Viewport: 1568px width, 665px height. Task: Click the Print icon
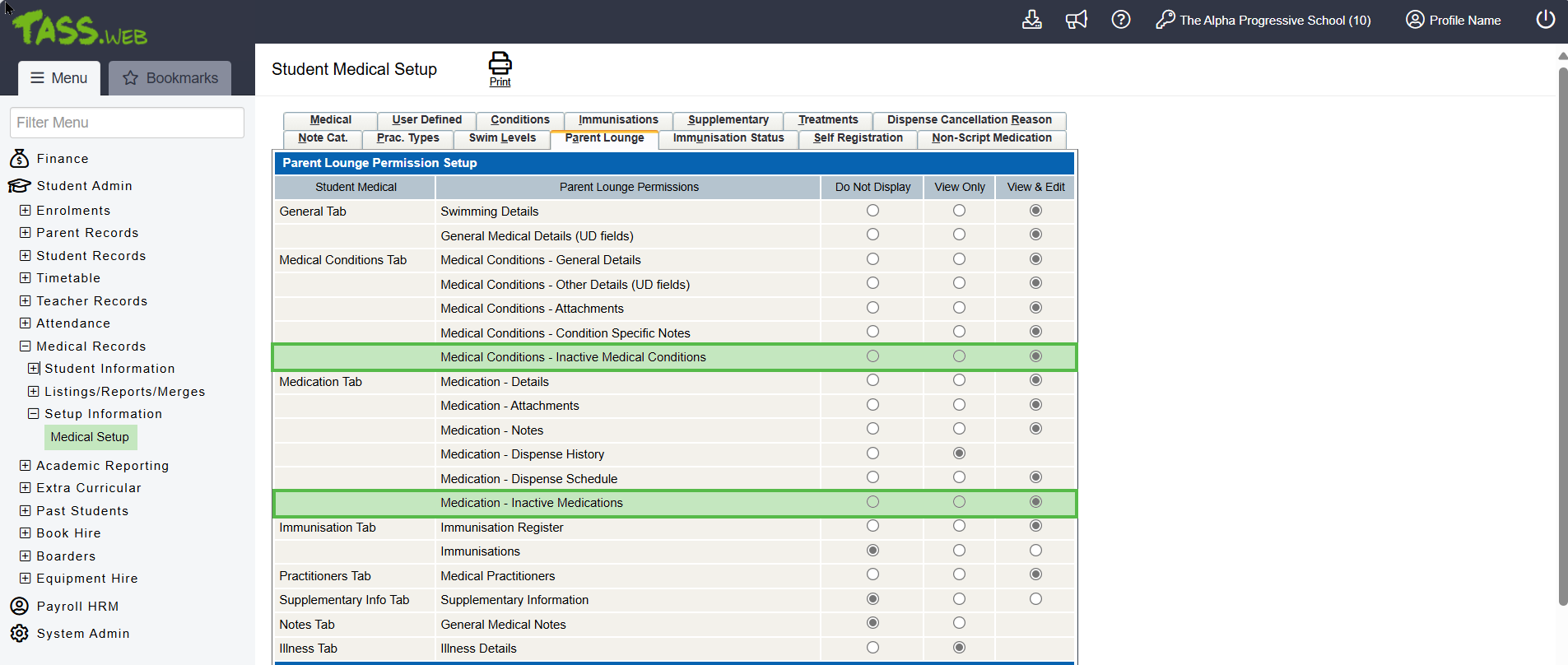[500, 64]
